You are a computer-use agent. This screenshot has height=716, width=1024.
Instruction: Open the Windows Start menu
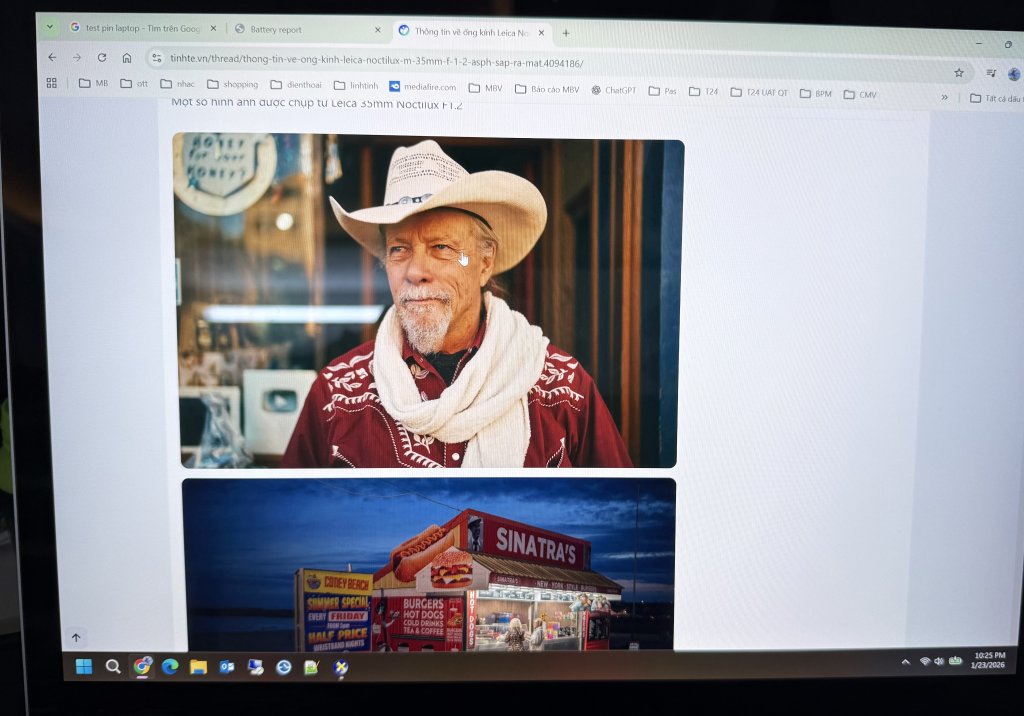pyautogui.click(x=84, y=666)
